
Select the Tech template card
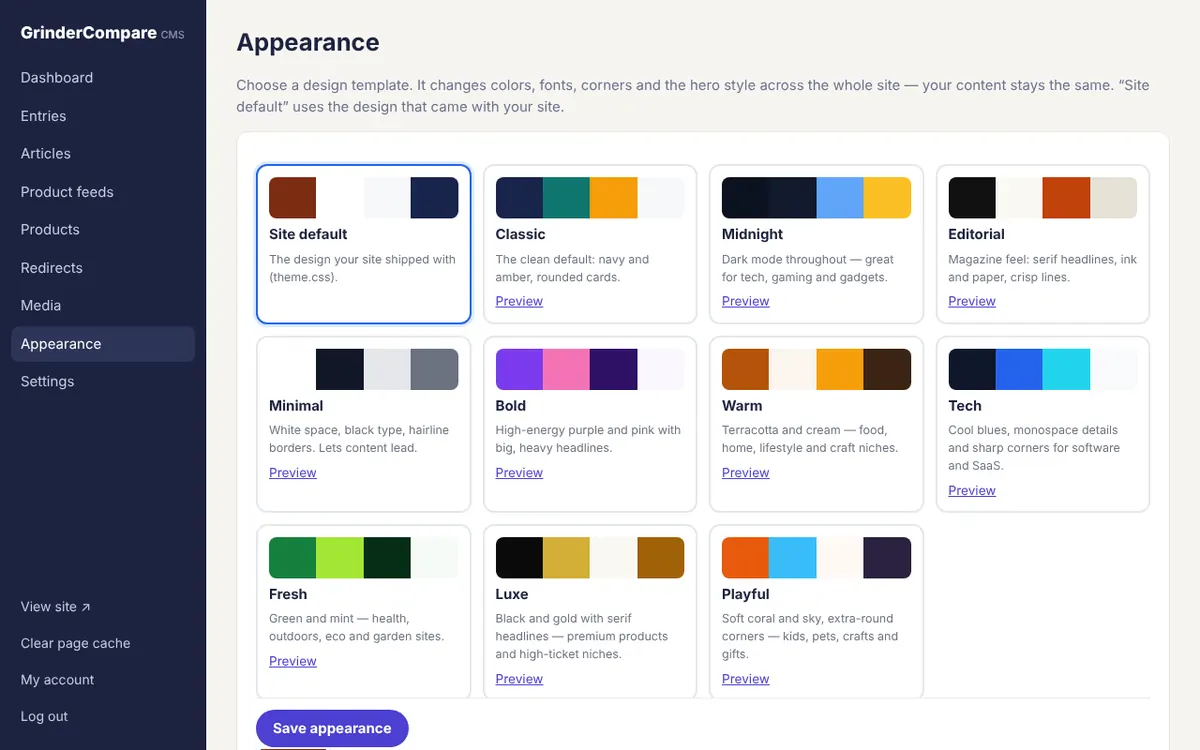1043,424
